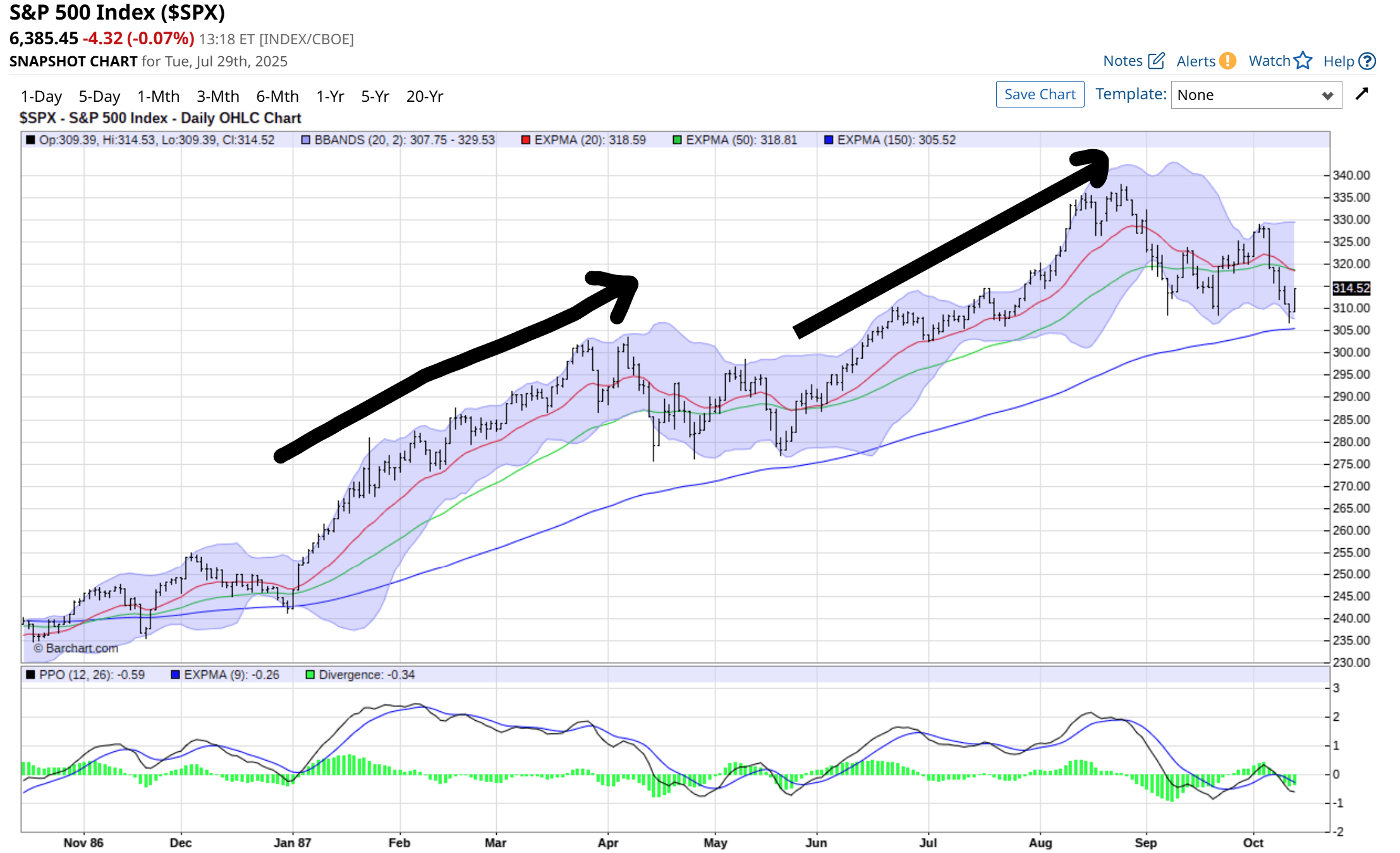
Task: Click the red EXPMA (20) legend square
Action: (x=525, y=140)
